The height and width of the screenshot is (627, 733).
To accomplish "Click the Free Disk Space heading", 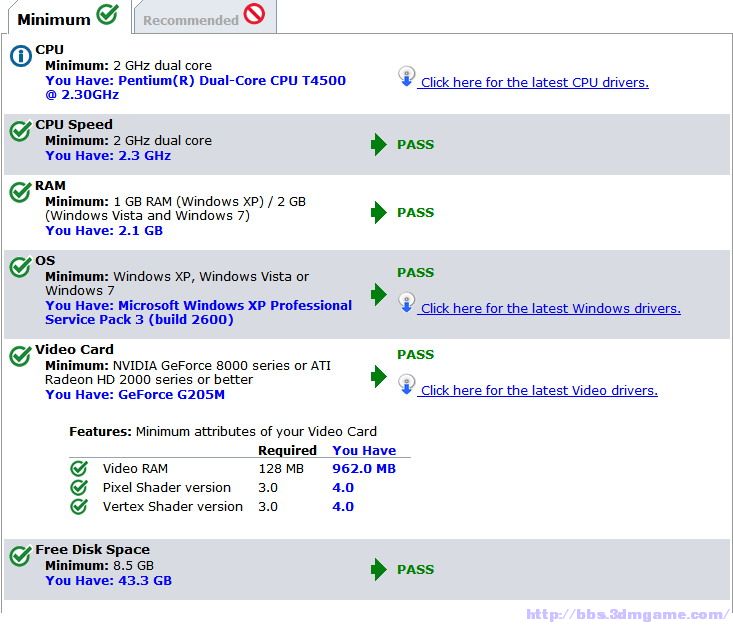I will pyautogui.click(x=93, y=549).
